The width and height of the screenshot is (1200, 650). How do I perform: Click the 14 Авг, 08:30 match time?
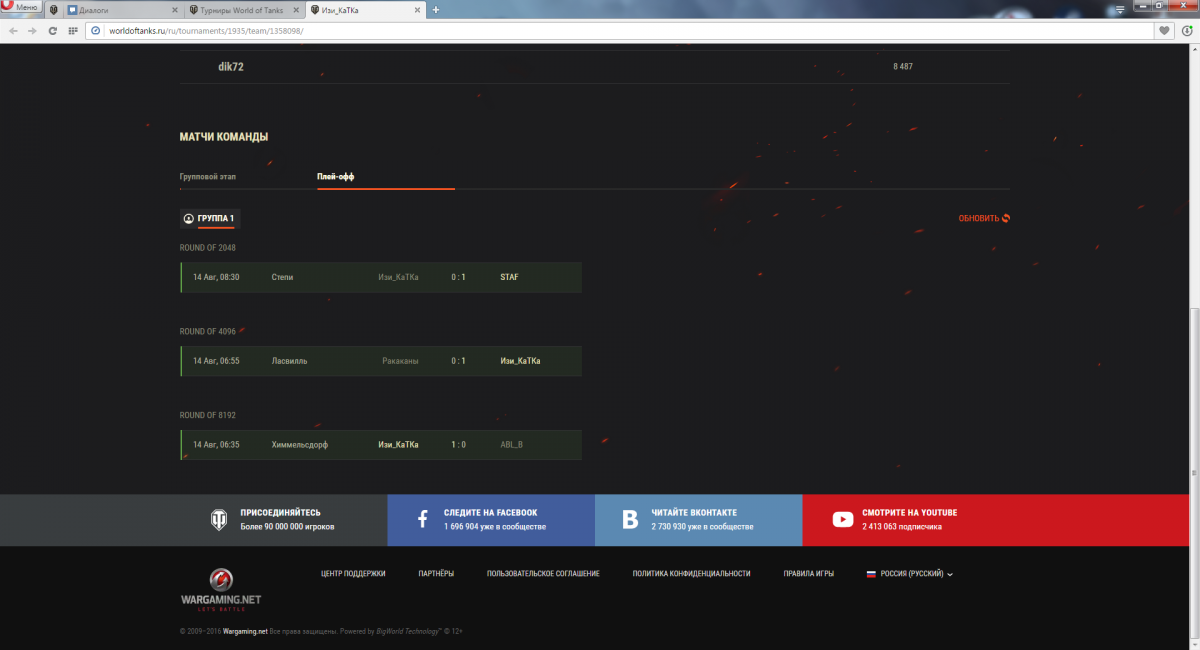[x=216, y=277]
